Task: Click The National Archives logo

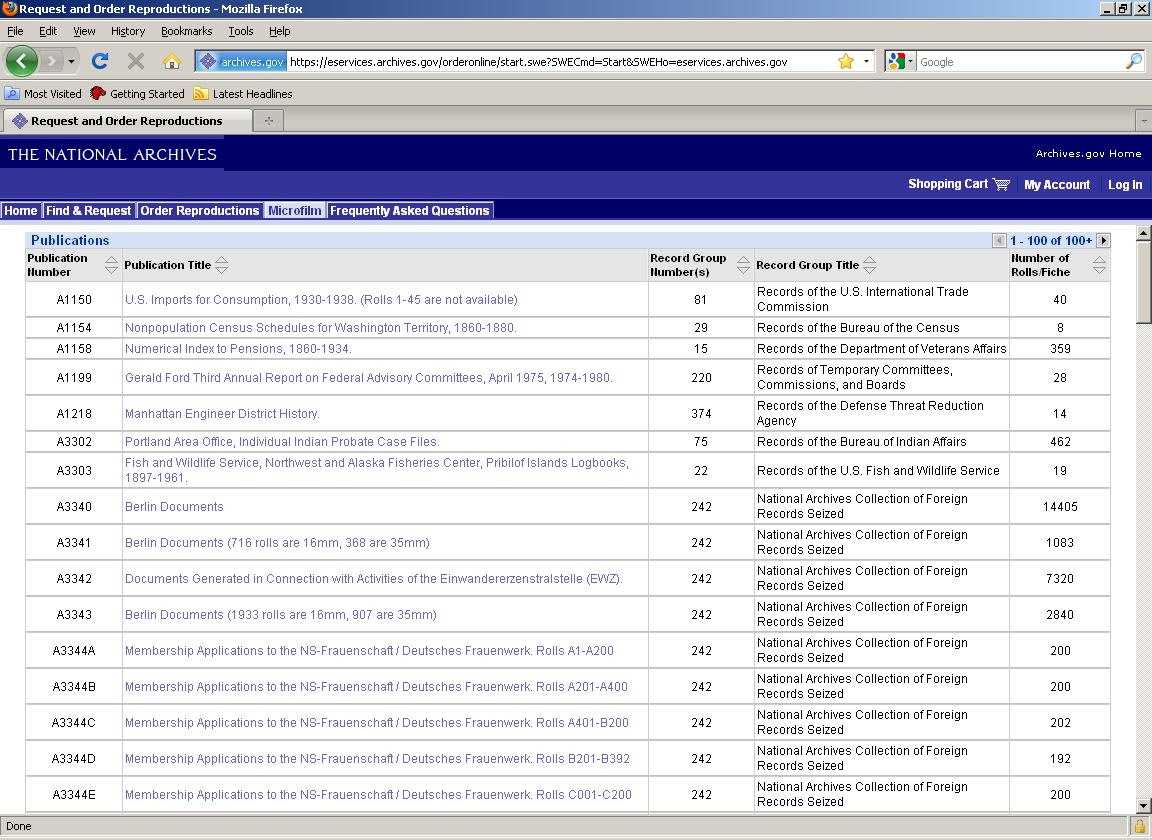Action: pos(112,154)
